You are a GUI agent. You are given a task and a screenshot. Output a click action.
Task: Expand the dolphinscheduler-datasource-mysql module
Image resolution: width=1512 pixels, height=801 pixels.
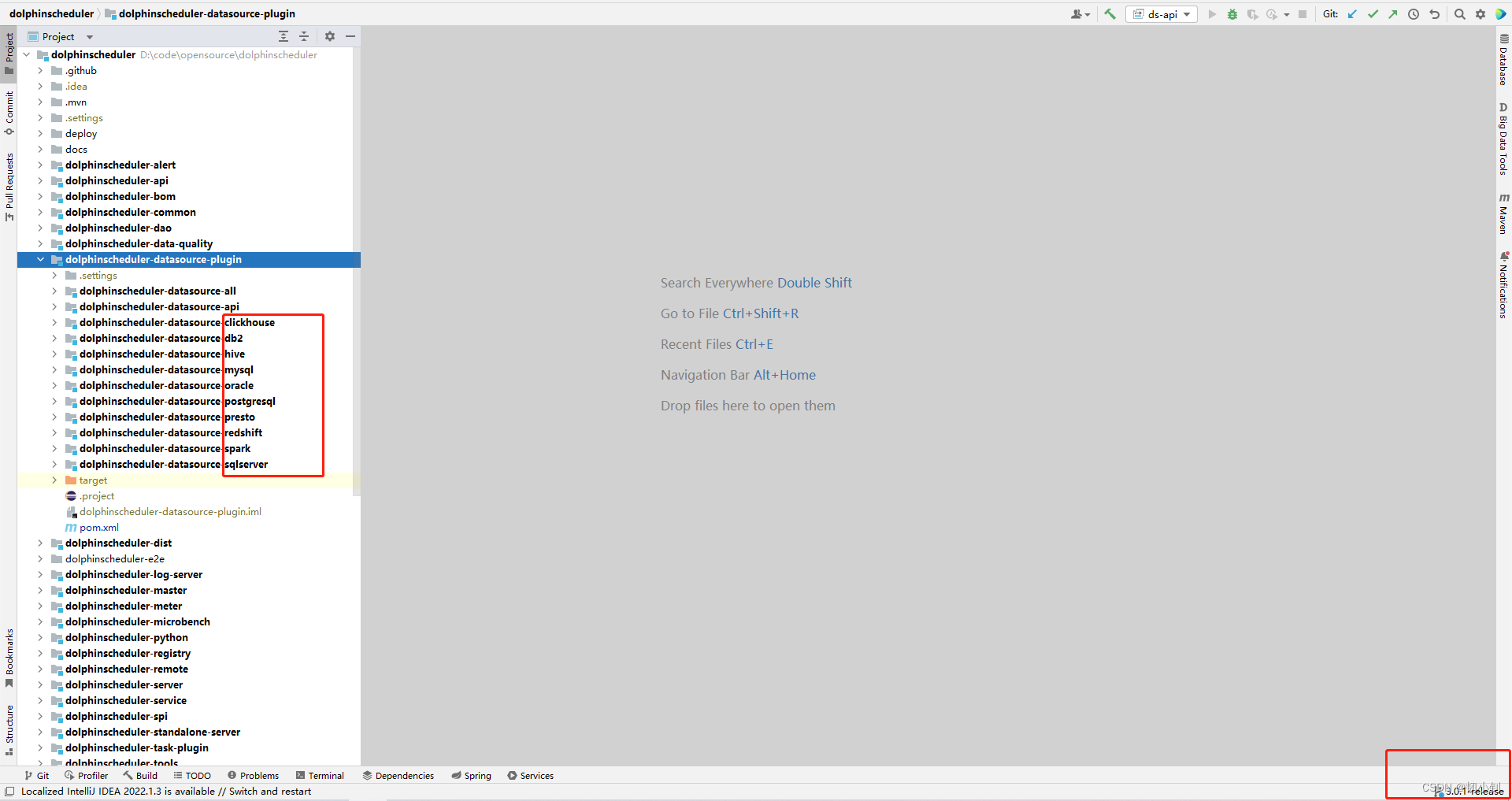(x=54, y=370)
